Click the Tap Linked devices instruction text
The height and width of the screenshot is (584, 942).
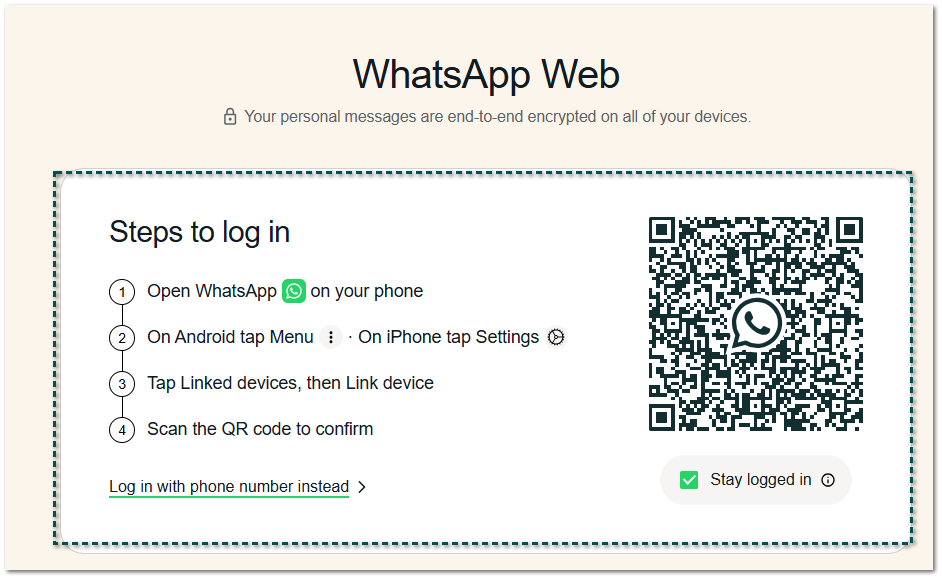click(290, 383)
